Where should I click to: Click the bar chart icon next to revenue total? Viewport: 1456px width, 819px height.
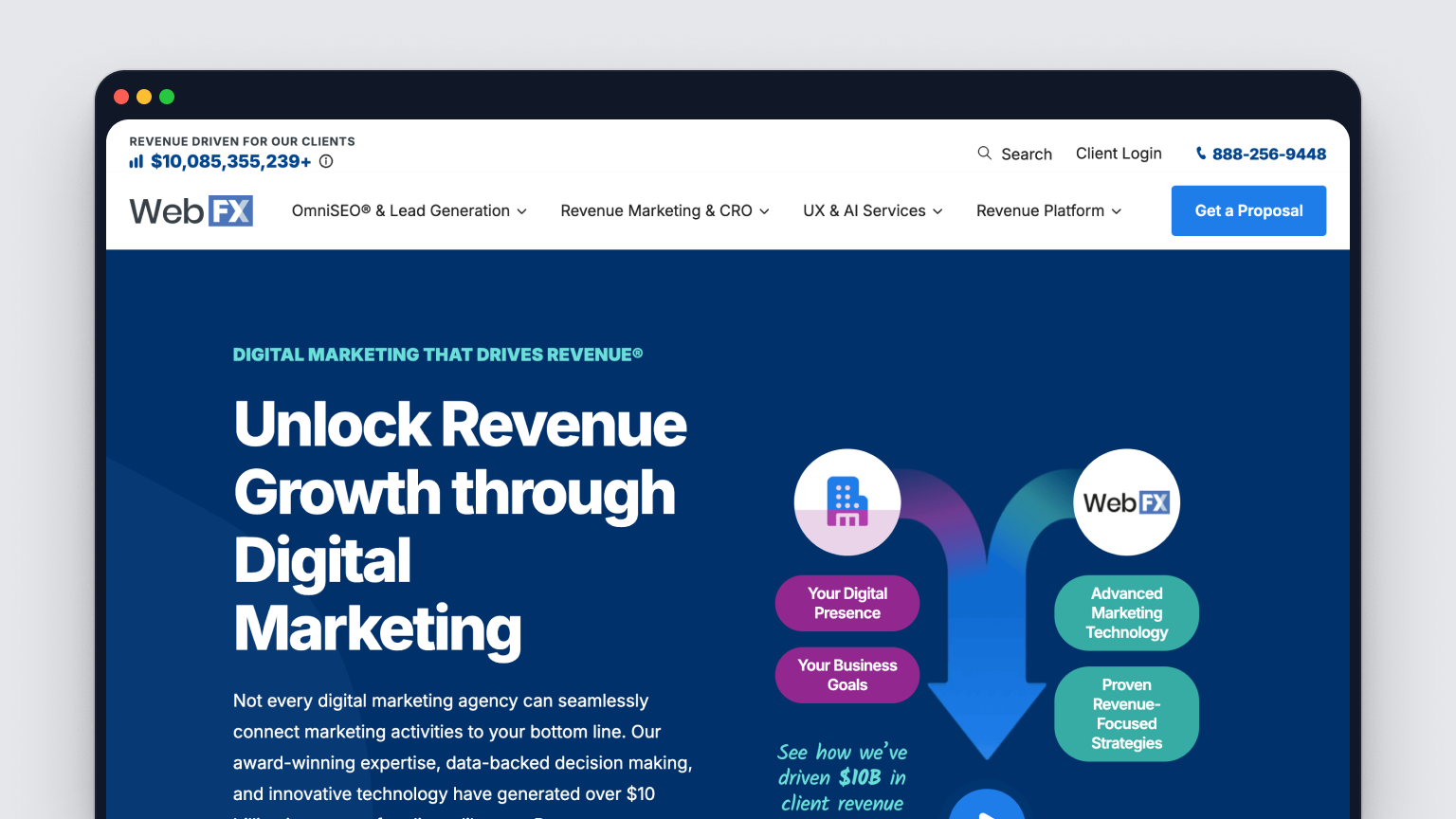(136, 161)
